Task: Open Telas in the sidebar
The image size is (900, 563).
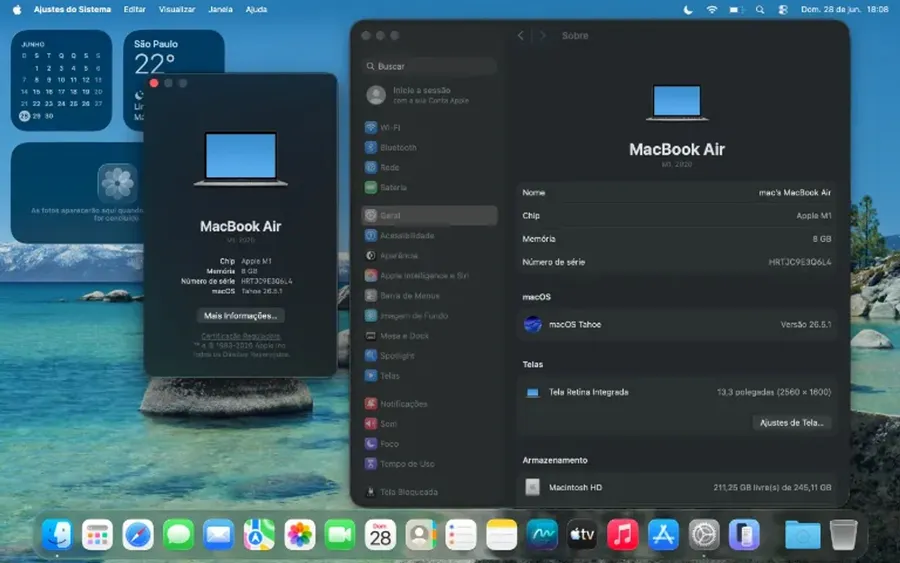Action: pos(429,376)
